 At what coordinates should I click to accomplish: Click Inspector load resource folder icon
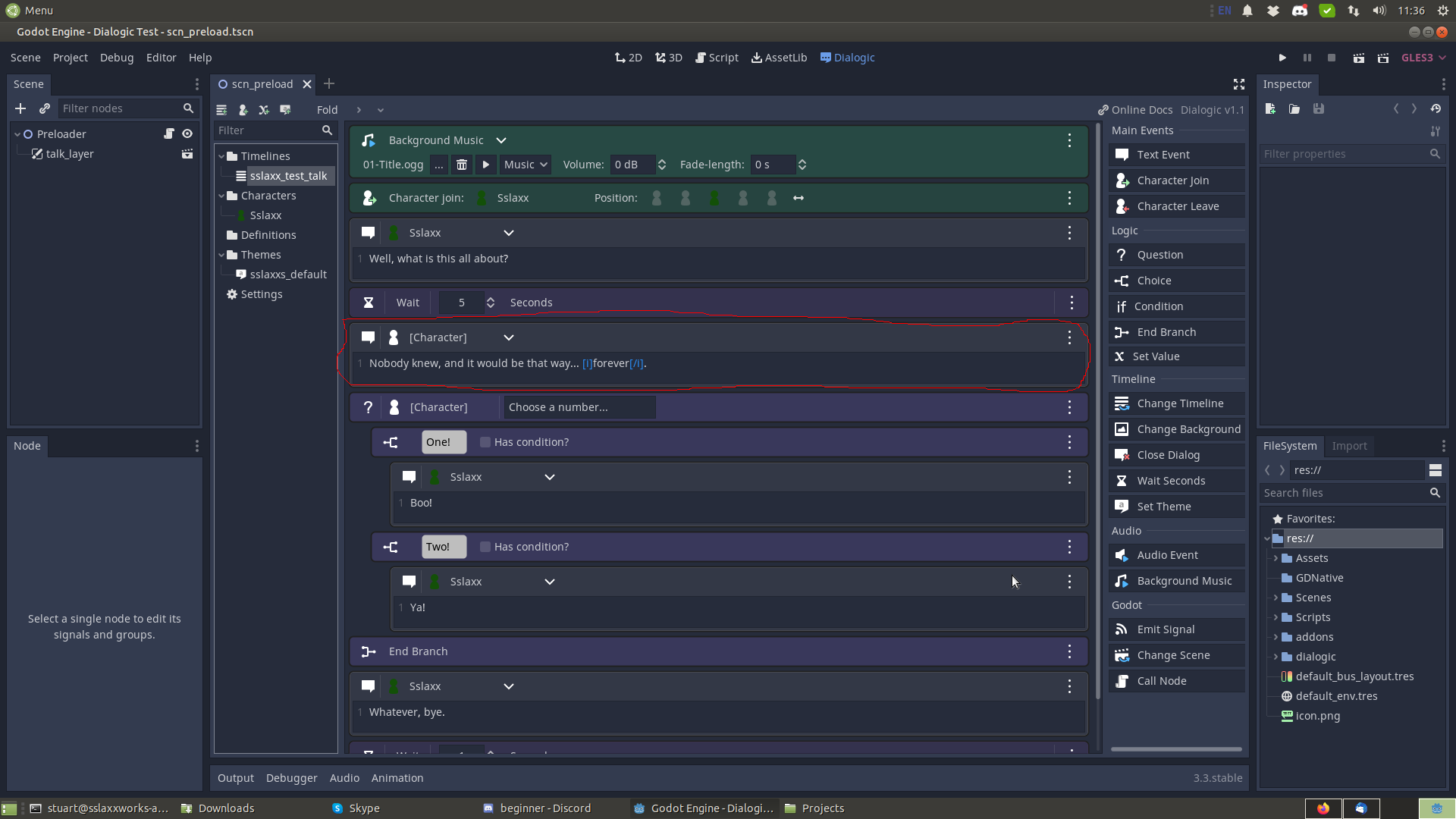pyautogui.click(x=1294, y=109)
